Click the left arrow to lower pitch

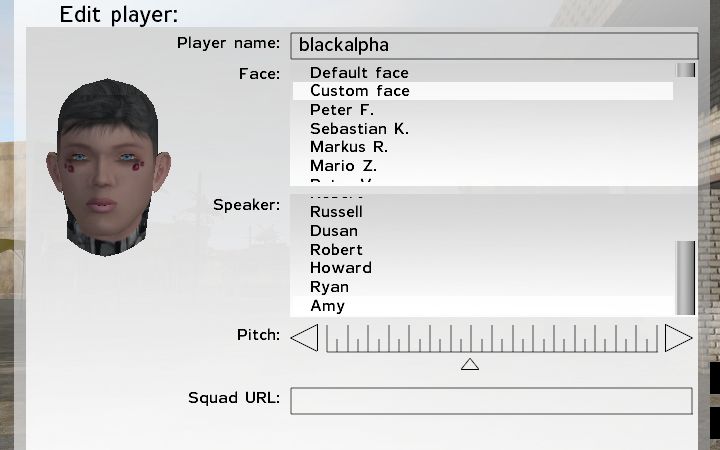click(x=304, y=338)
